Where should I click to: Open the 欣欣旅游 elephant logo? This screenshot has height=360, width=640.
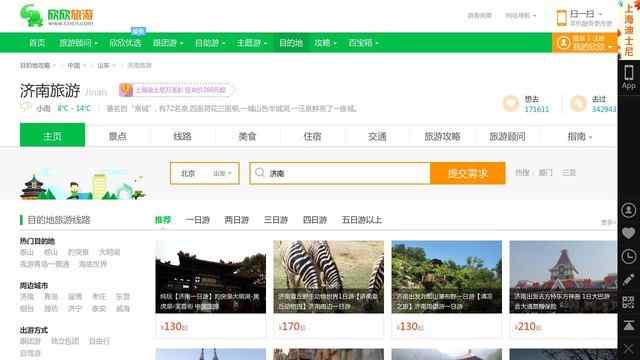point(56,16)
